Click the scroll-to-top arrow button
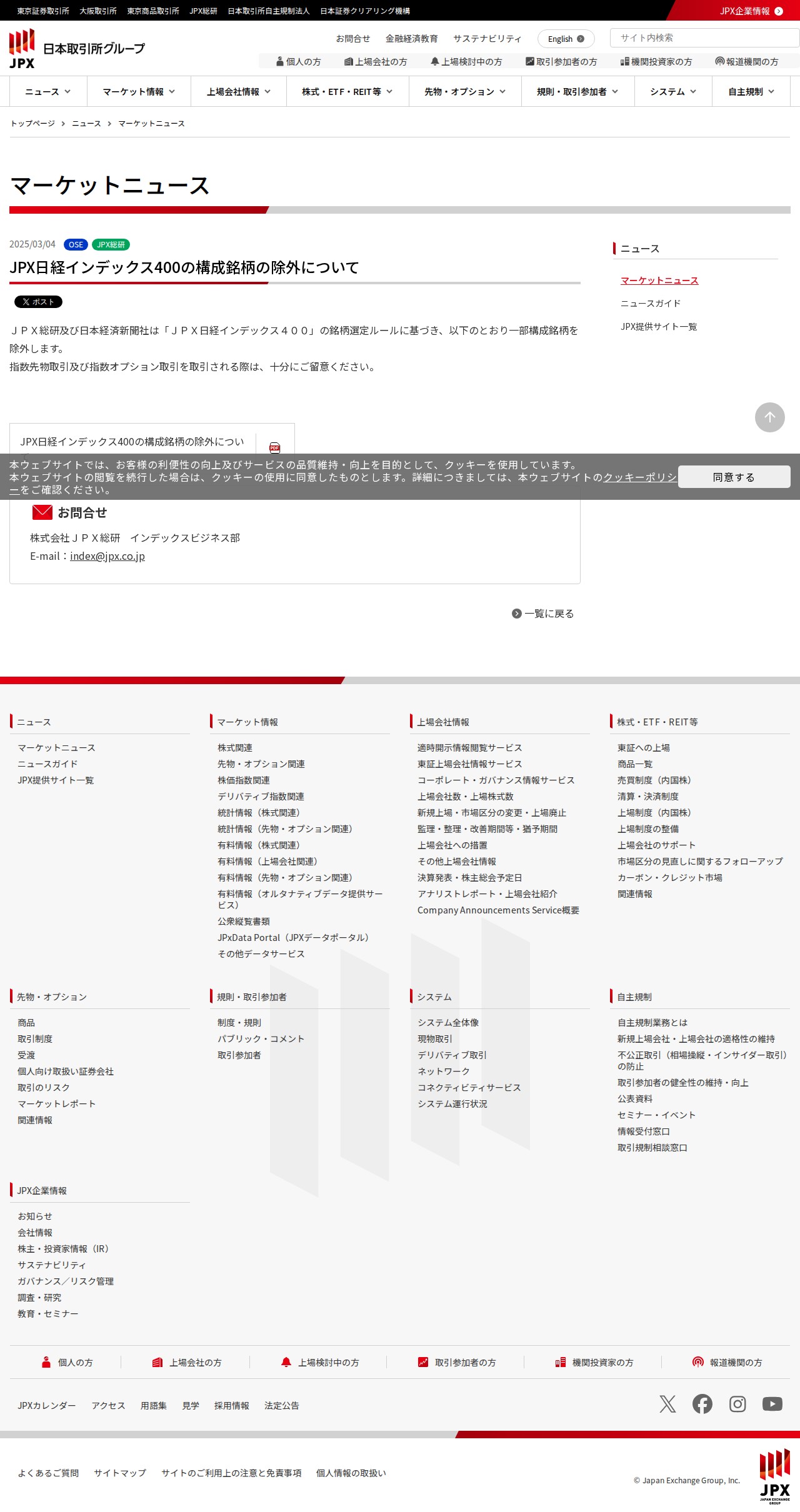Viewport: 800px width, 1512px height. (x=770, y=417)
